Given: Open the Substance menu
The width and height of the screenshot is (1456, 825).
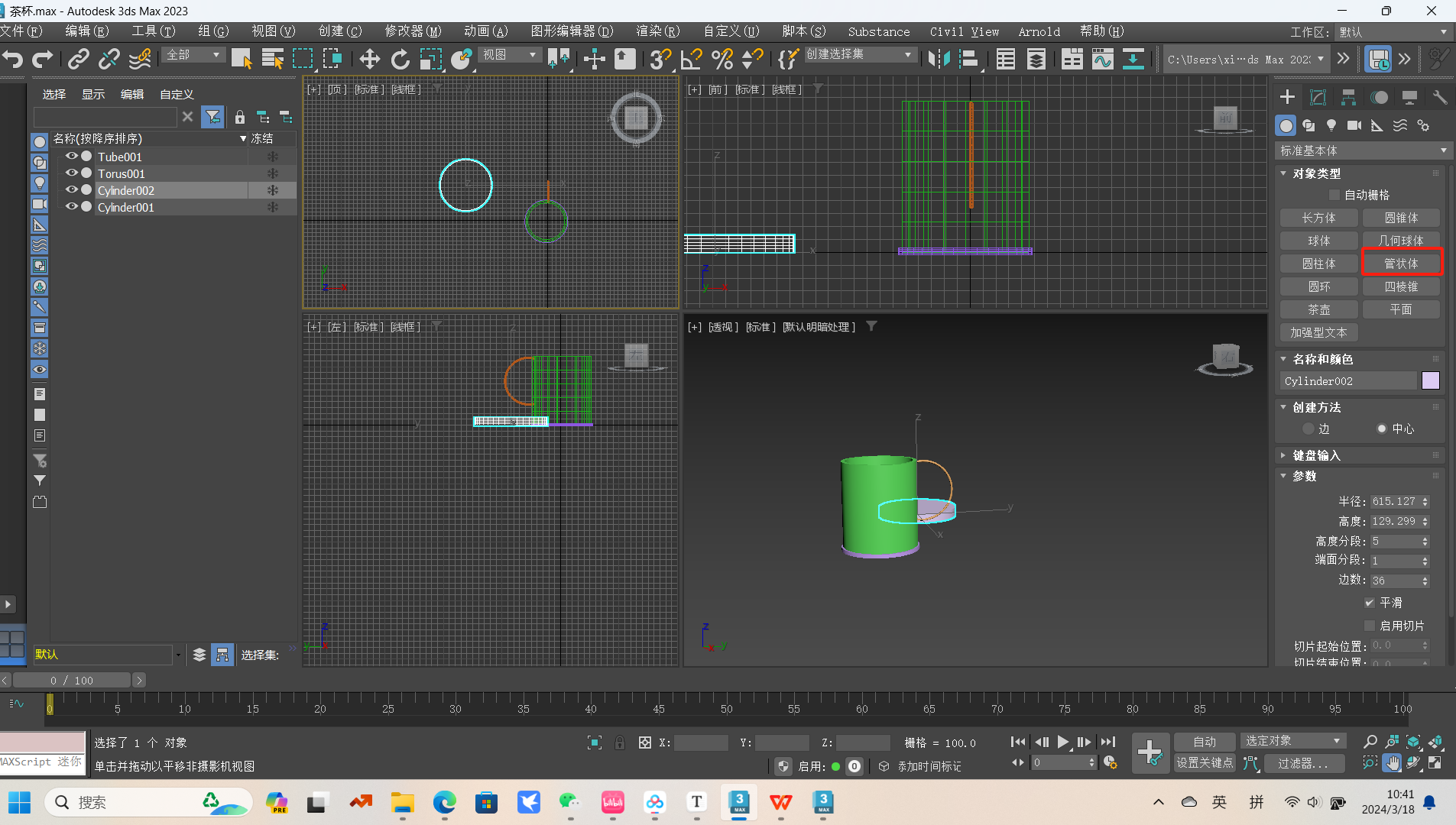Looking at the screenshot, I should coord(879,31).
